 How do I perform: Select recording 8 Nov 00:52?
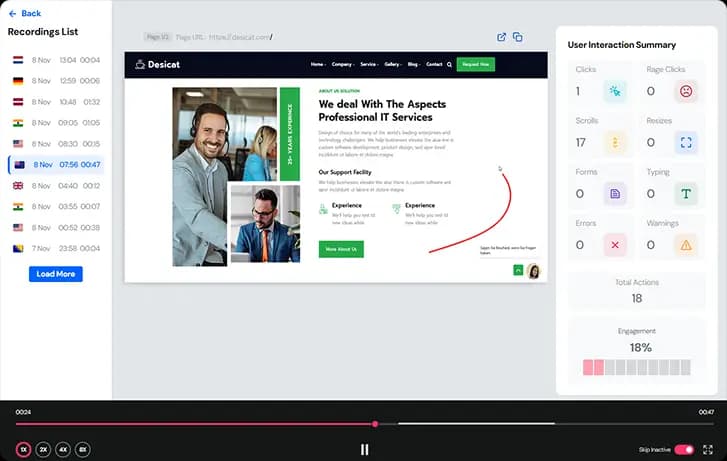pos(56,228)
